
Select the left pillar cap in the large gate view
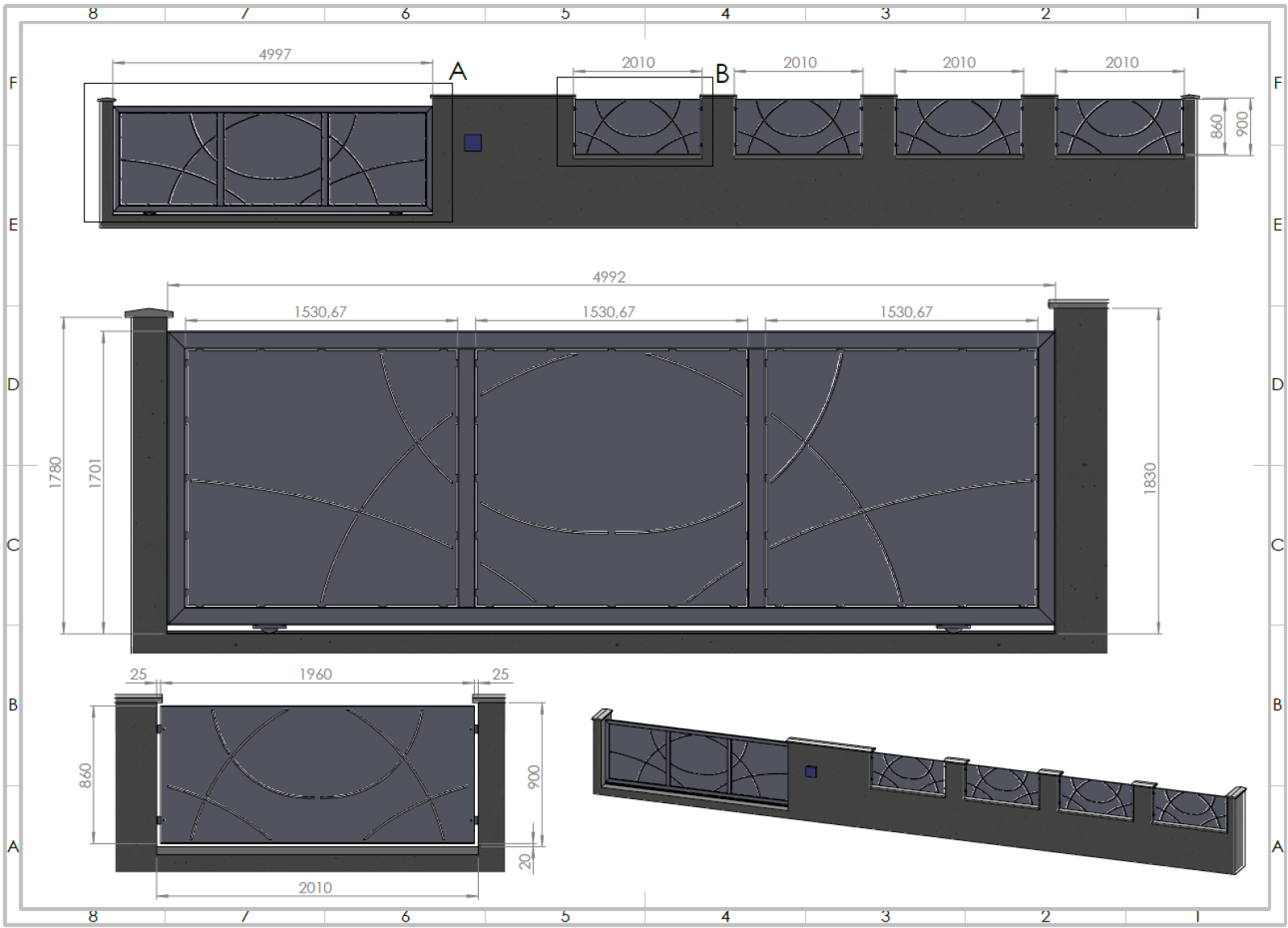pos(148,313)
